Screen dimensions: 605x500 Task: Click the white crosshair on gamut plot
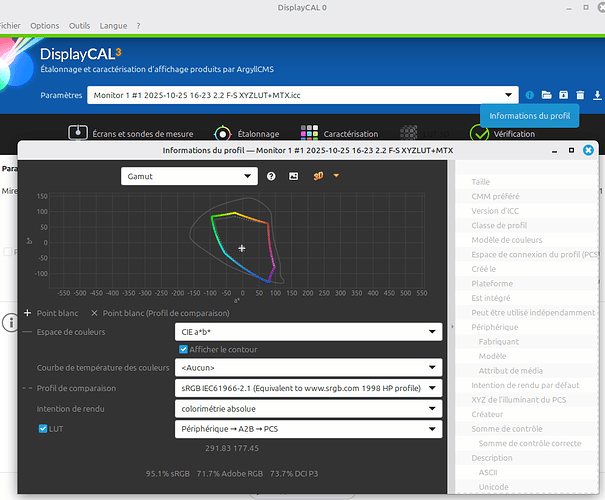pyautogui.click(x=242, y=247)
